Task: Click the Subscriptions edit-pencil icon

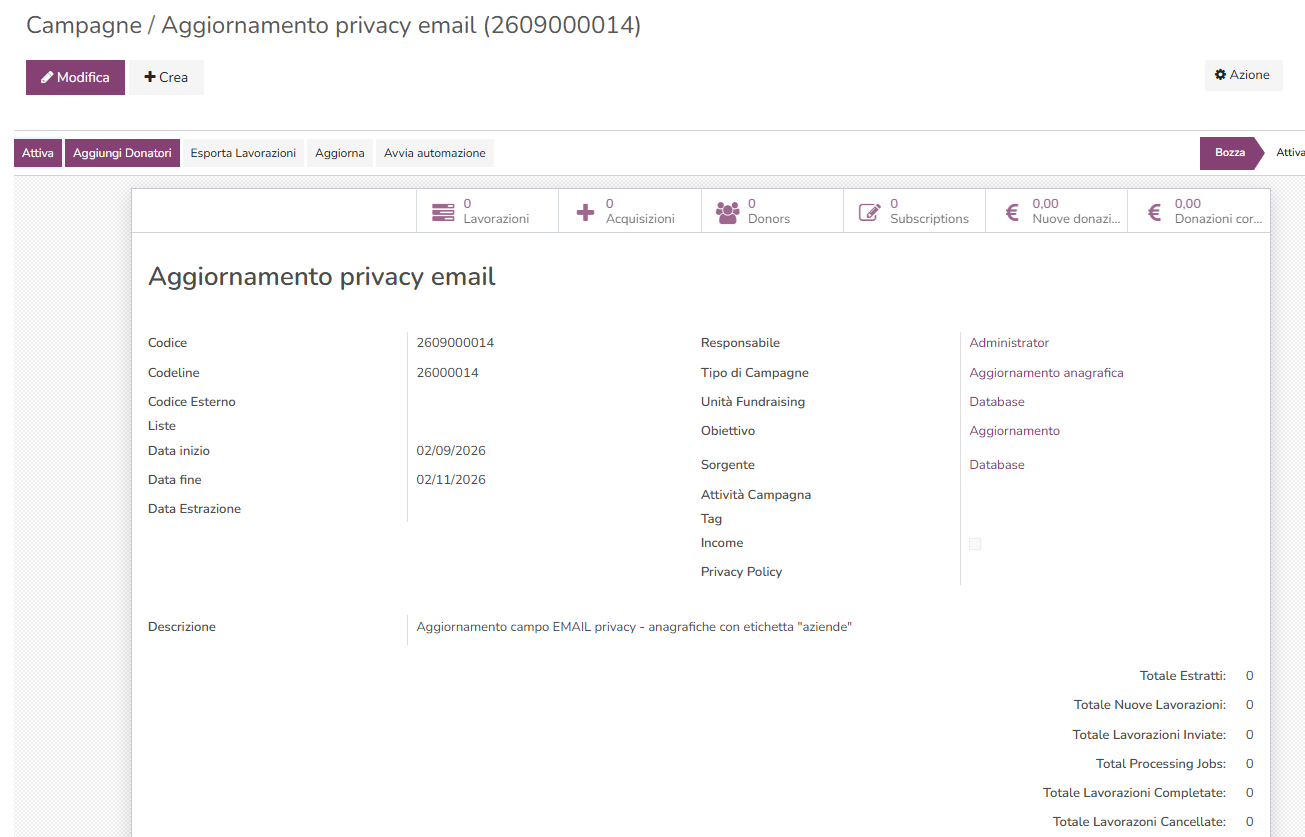Action: pyautogui.click(x=870, y=212)
